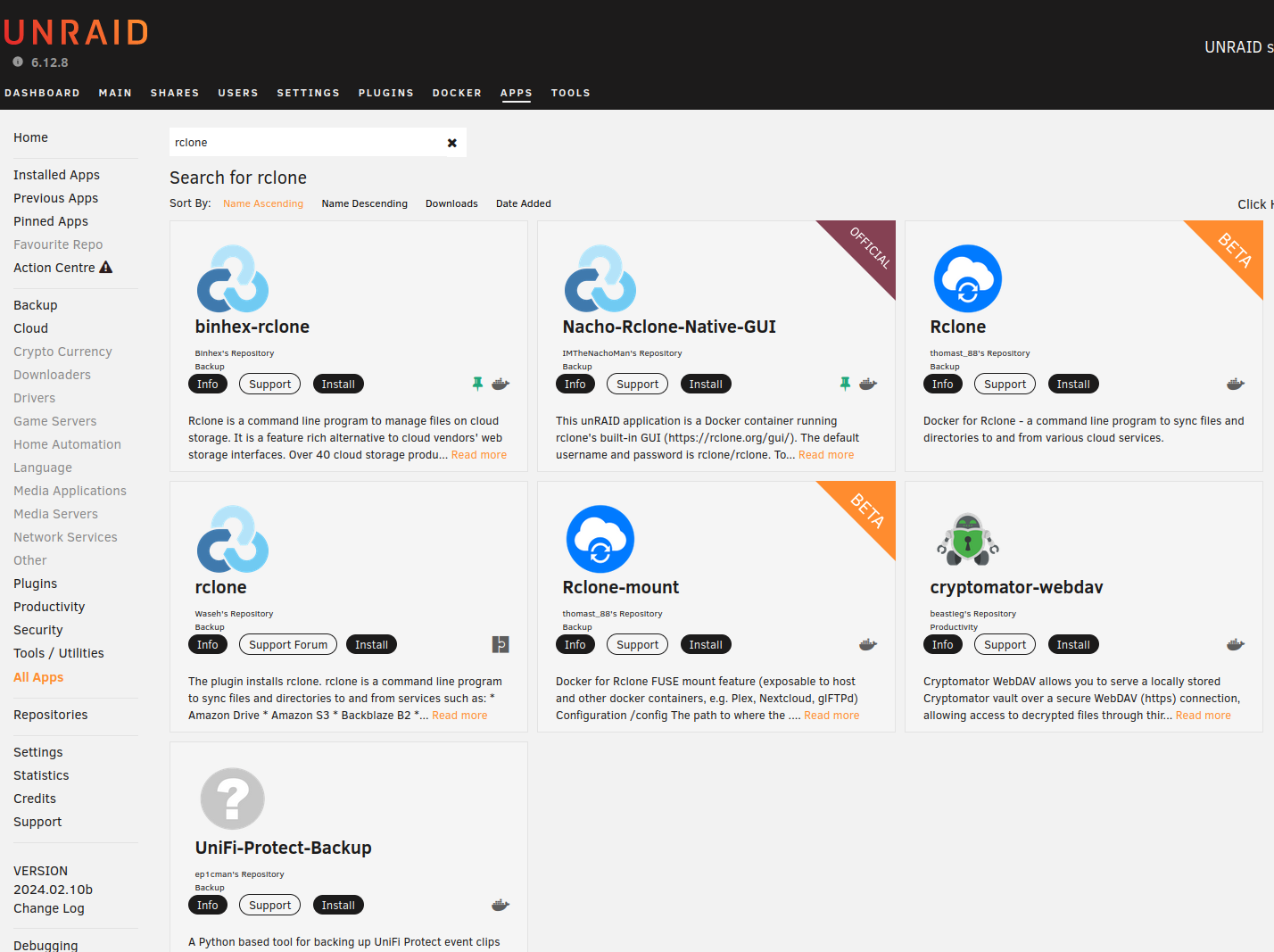Click the version info icon near 6.12.8
Screen dimensions: 1274x952
18,62
